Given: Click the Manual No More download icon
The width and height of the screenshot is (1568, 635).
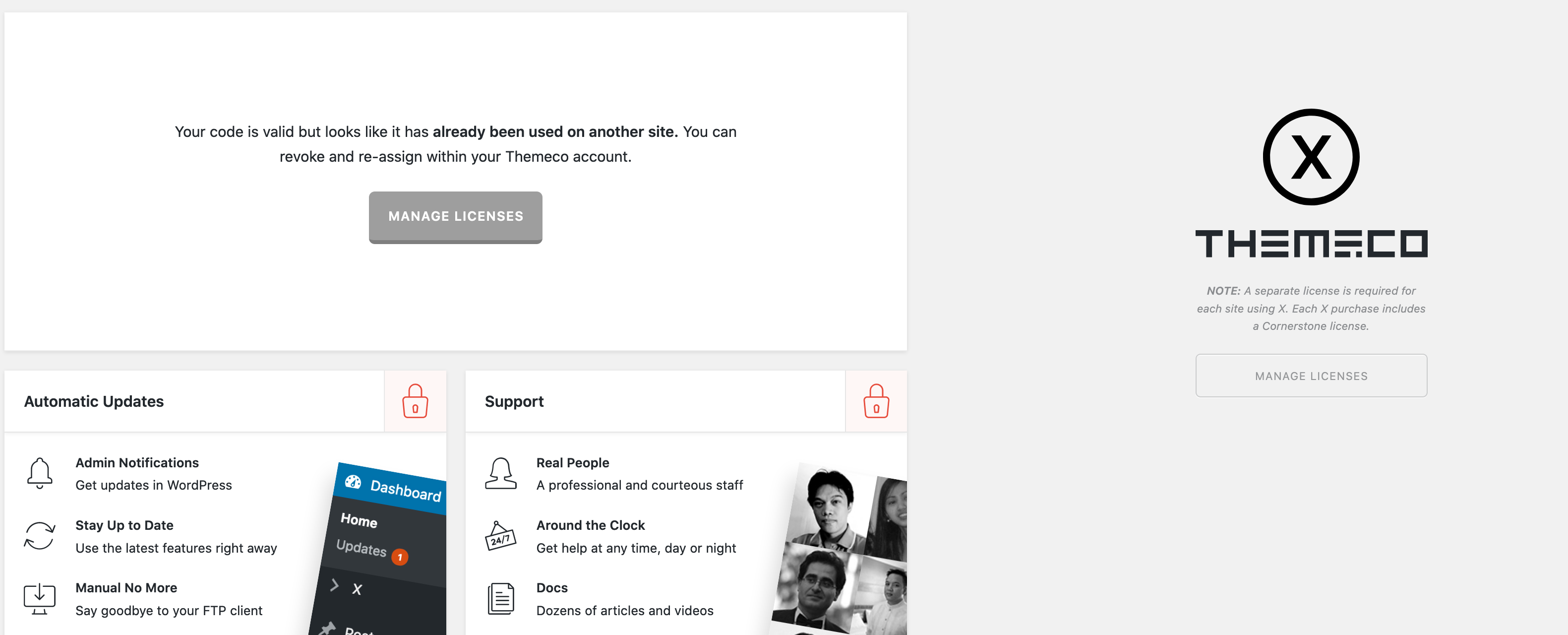Looking at the screenshot, I should (40, 599).
